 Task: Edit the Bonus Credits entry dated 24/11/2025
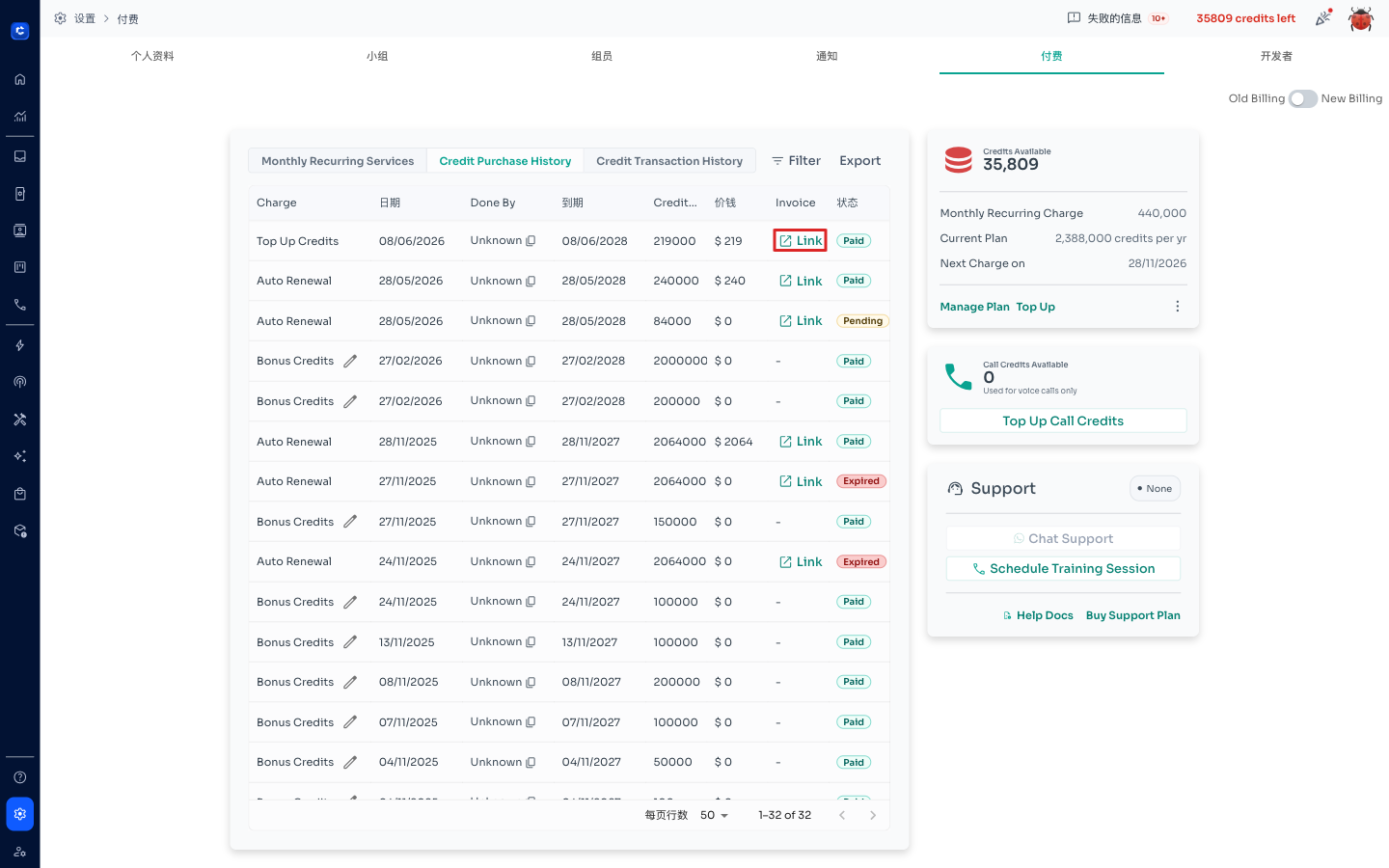(x=350, y=602)
